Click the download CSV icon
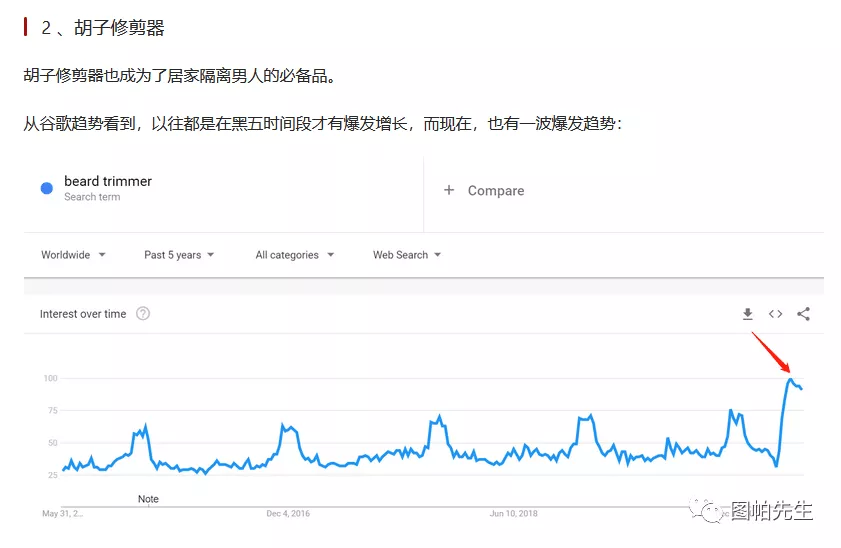Screen dimensions: 841x548 tap(747, 314)
